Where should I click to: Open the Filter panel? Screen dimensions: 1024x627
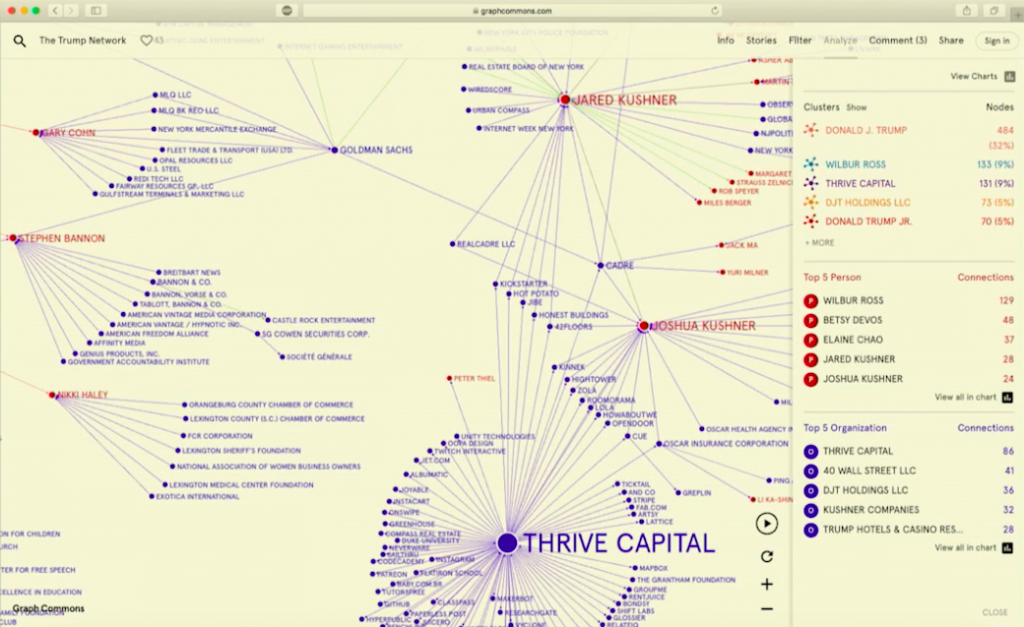coord(800,40)
